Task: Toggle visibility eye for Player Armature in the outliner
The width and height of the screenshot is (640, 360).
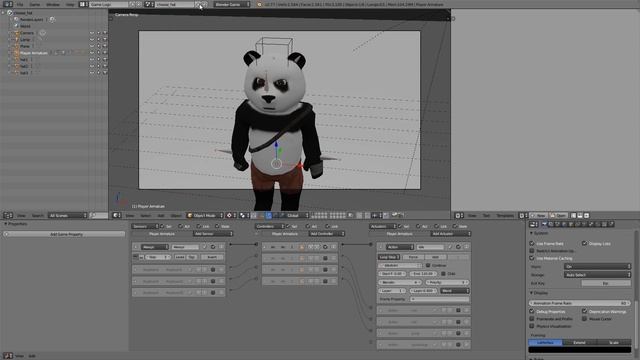Action: 92,53
